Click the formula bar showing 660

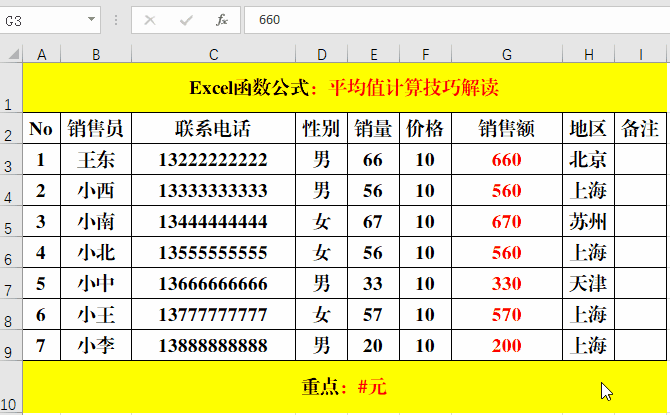click(457, 20)
